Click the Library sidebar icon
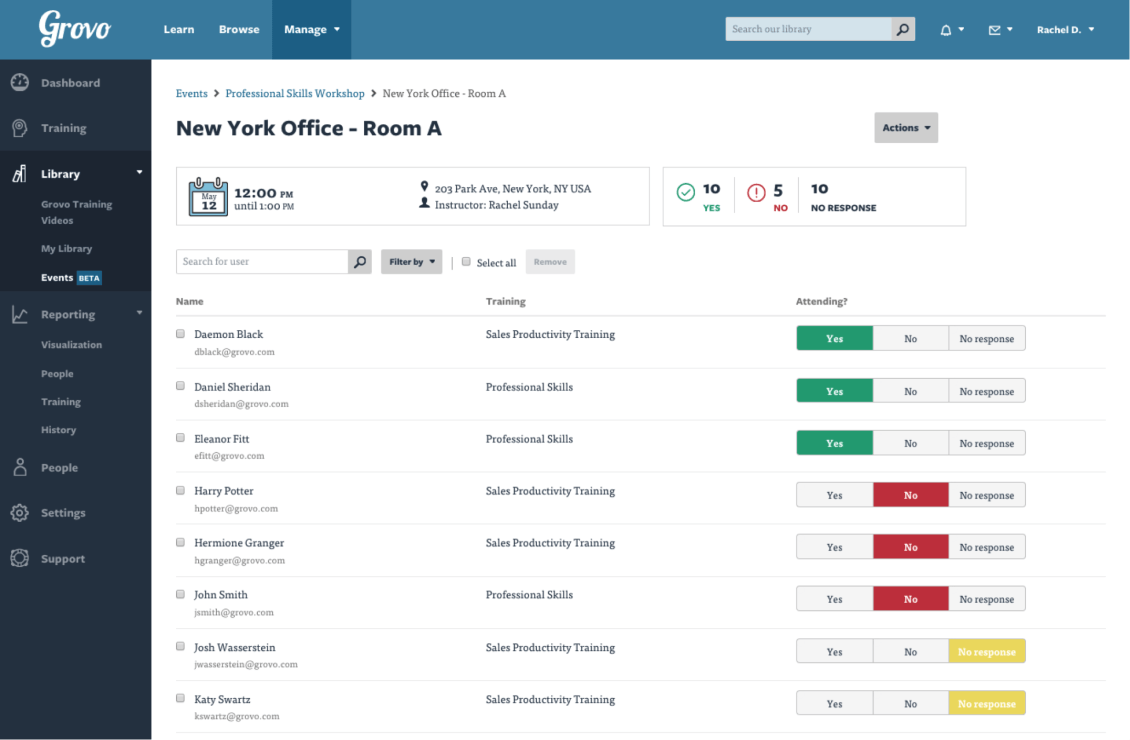 click(x=19, y=171)
